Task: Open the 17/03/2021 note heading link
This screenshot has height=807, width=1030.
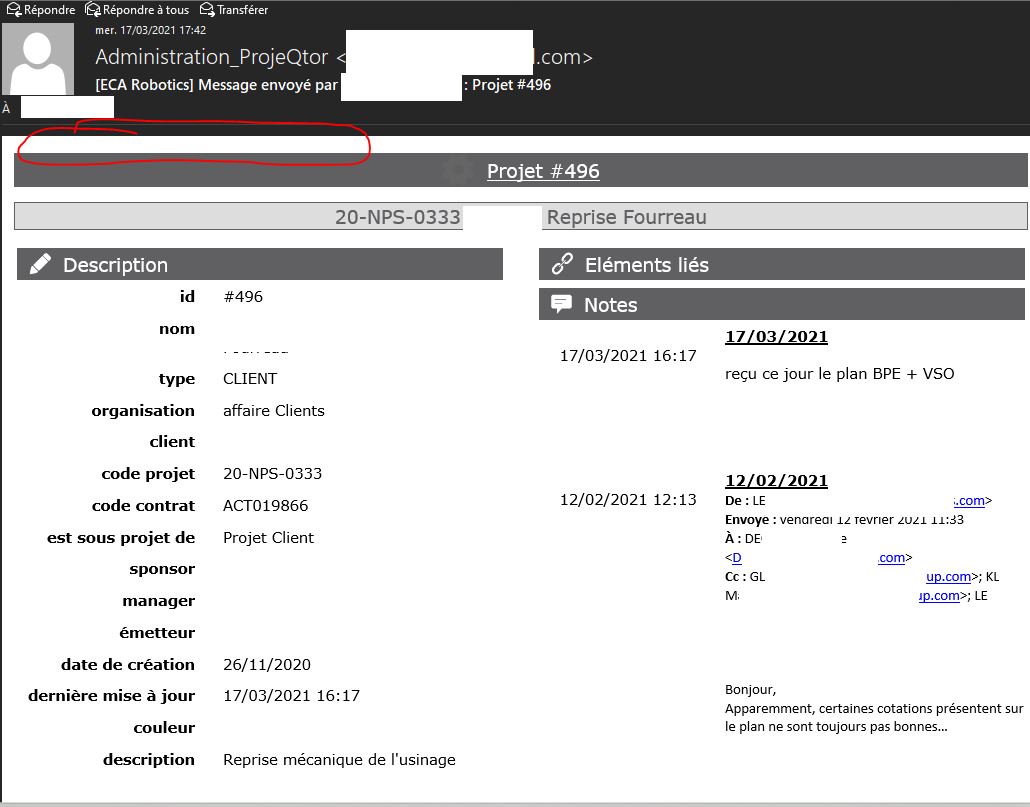Action: [x=776, y=337]
